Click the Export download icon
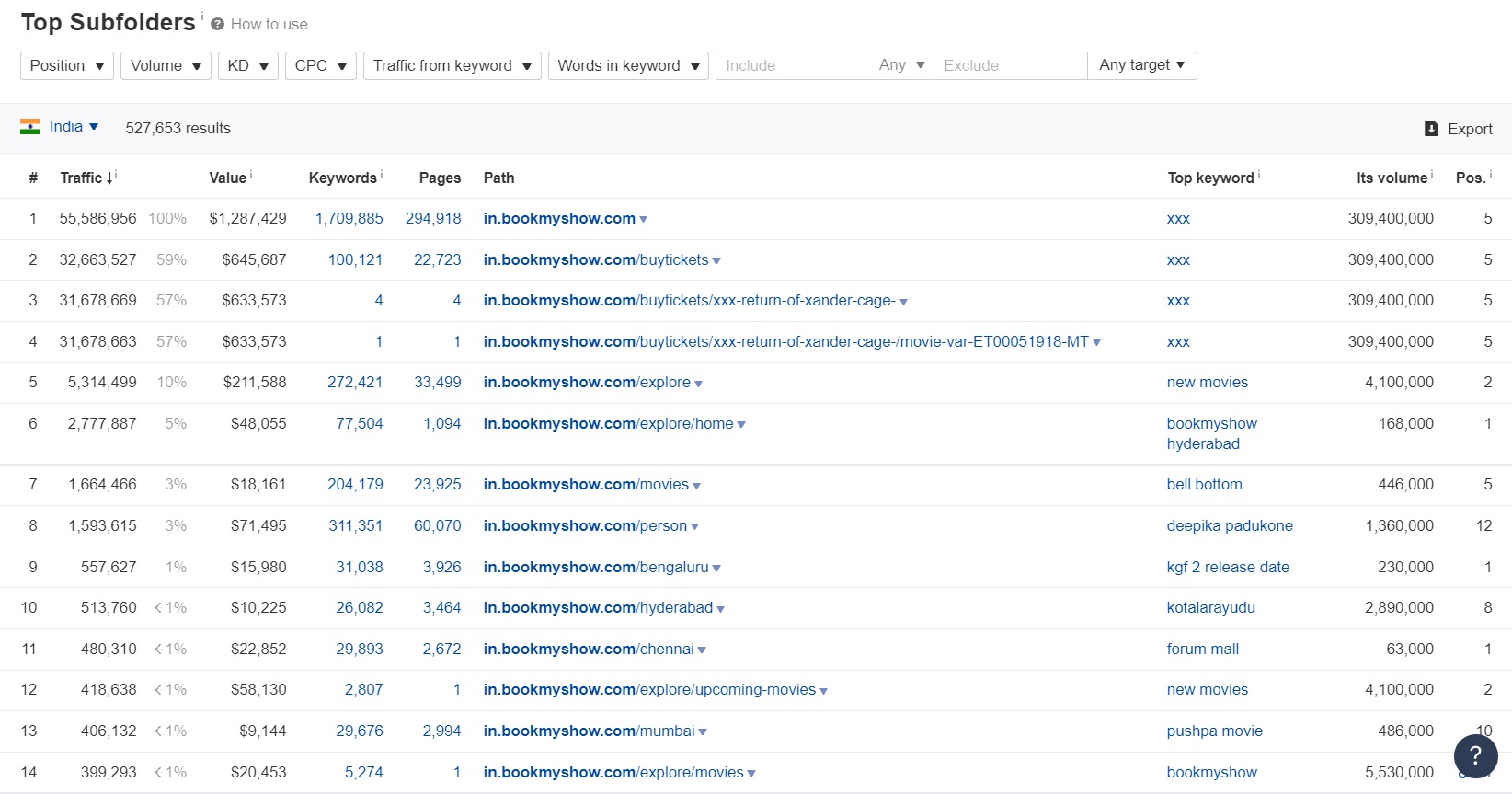The width and height of the screenshot is (1512, 794). click(1431, 129)
